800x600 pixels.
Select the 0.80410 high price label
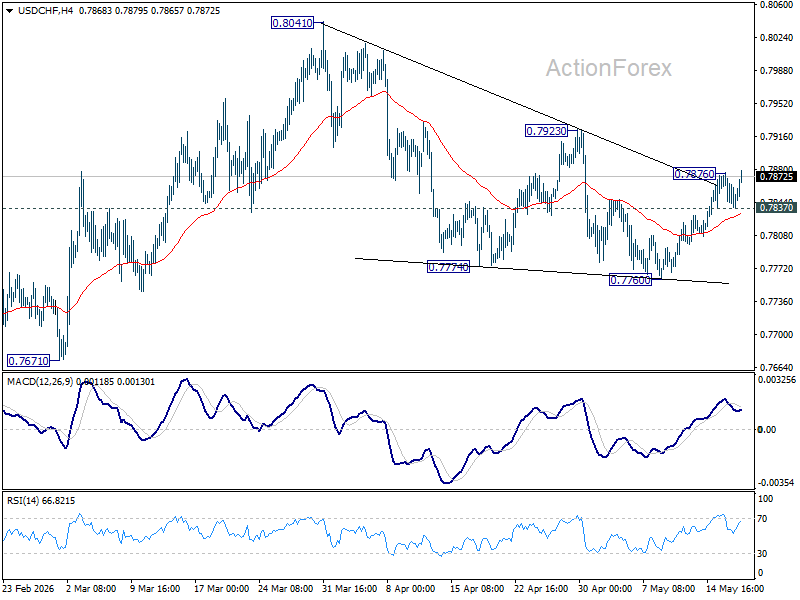coord(292,23)
